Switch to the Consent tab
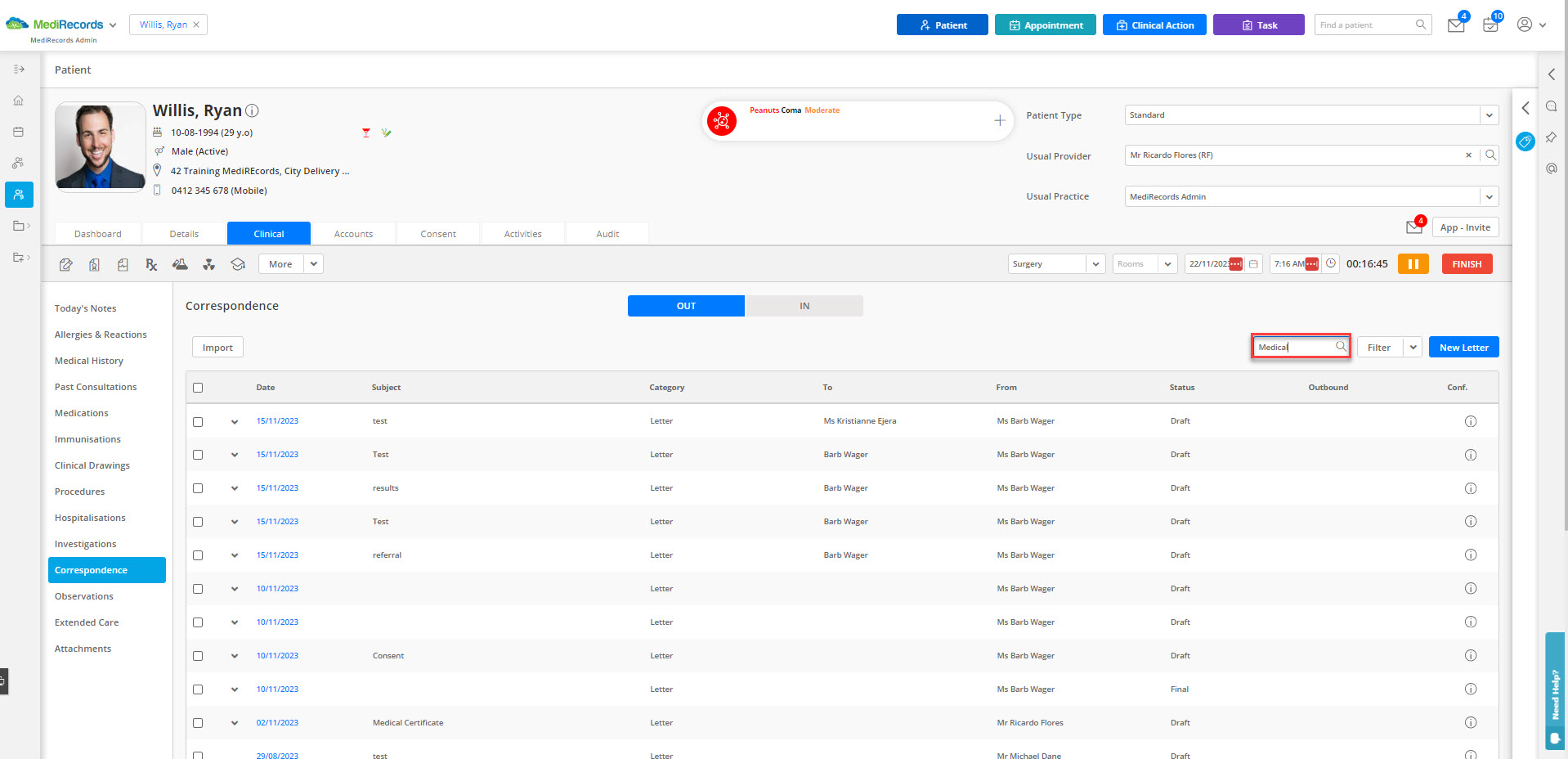This screenshot has width=1568, height=759. [438, 234]
